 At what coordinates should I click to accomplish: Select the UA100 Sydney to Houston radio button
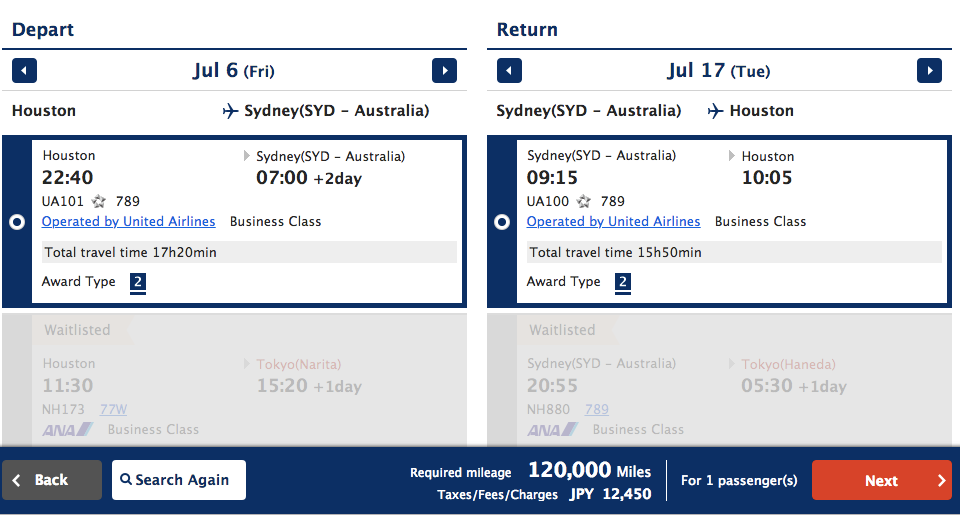coord(502,222)
